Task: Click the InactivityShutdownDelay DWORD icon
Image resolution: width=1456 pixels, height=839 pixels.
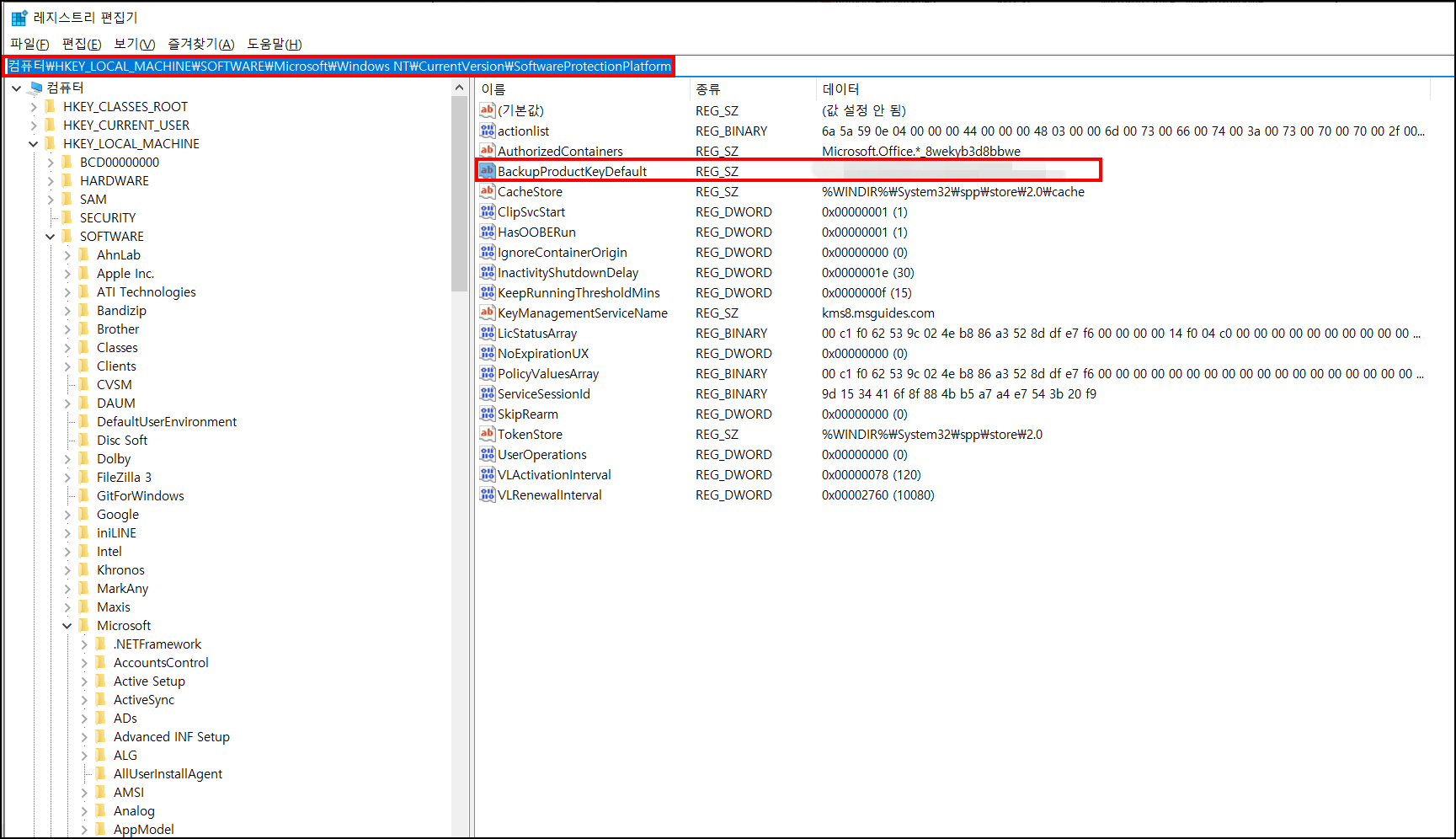Action: pos(488,272)
